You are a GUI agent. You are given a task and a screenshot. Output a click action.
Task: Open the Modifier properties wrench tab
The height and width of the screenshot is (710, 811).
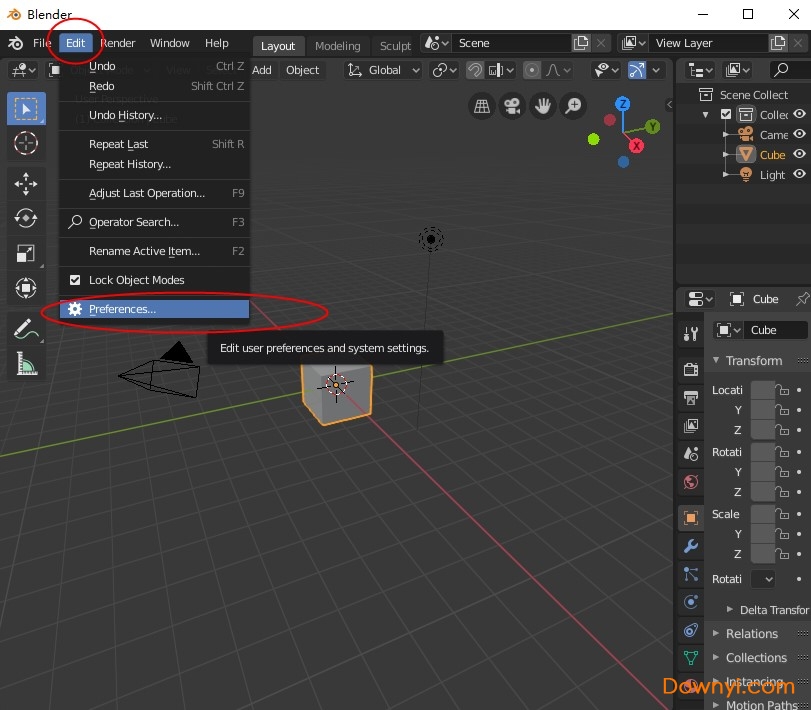point(690,546)
